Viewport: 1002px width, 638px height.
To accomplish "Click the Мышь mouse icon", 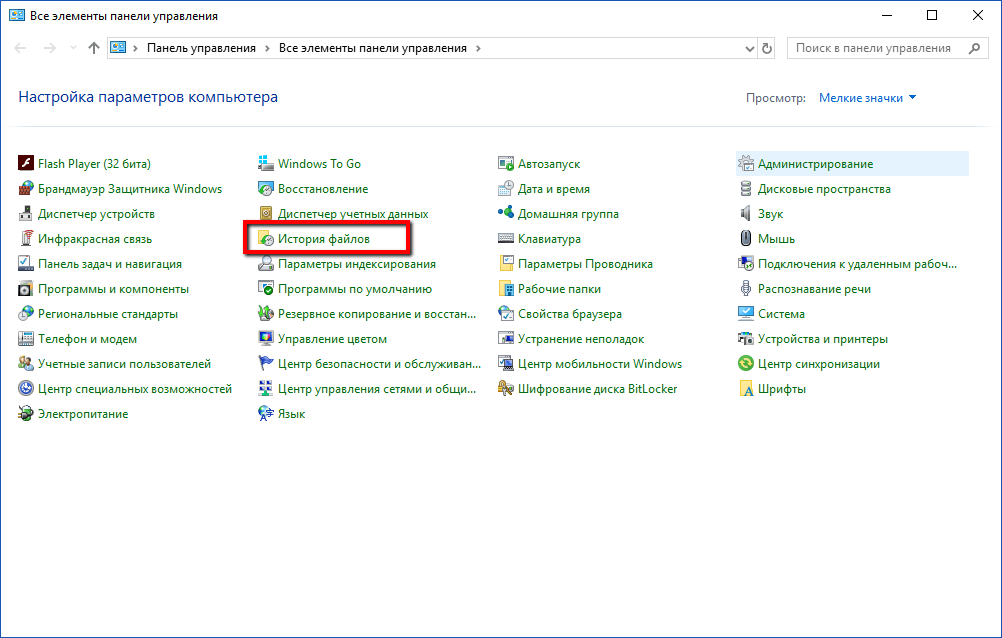I will (x=746, y=238).
